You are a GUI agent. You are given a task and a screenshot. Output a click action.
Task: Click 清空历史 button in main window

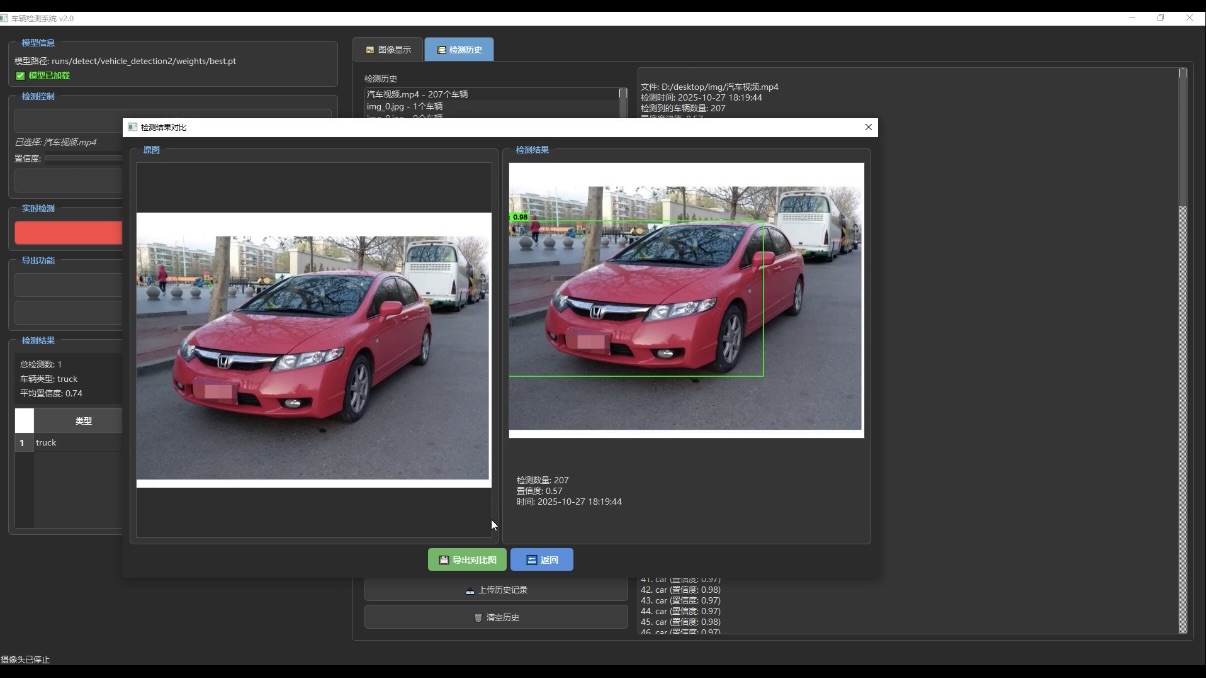tap(495, 618)
